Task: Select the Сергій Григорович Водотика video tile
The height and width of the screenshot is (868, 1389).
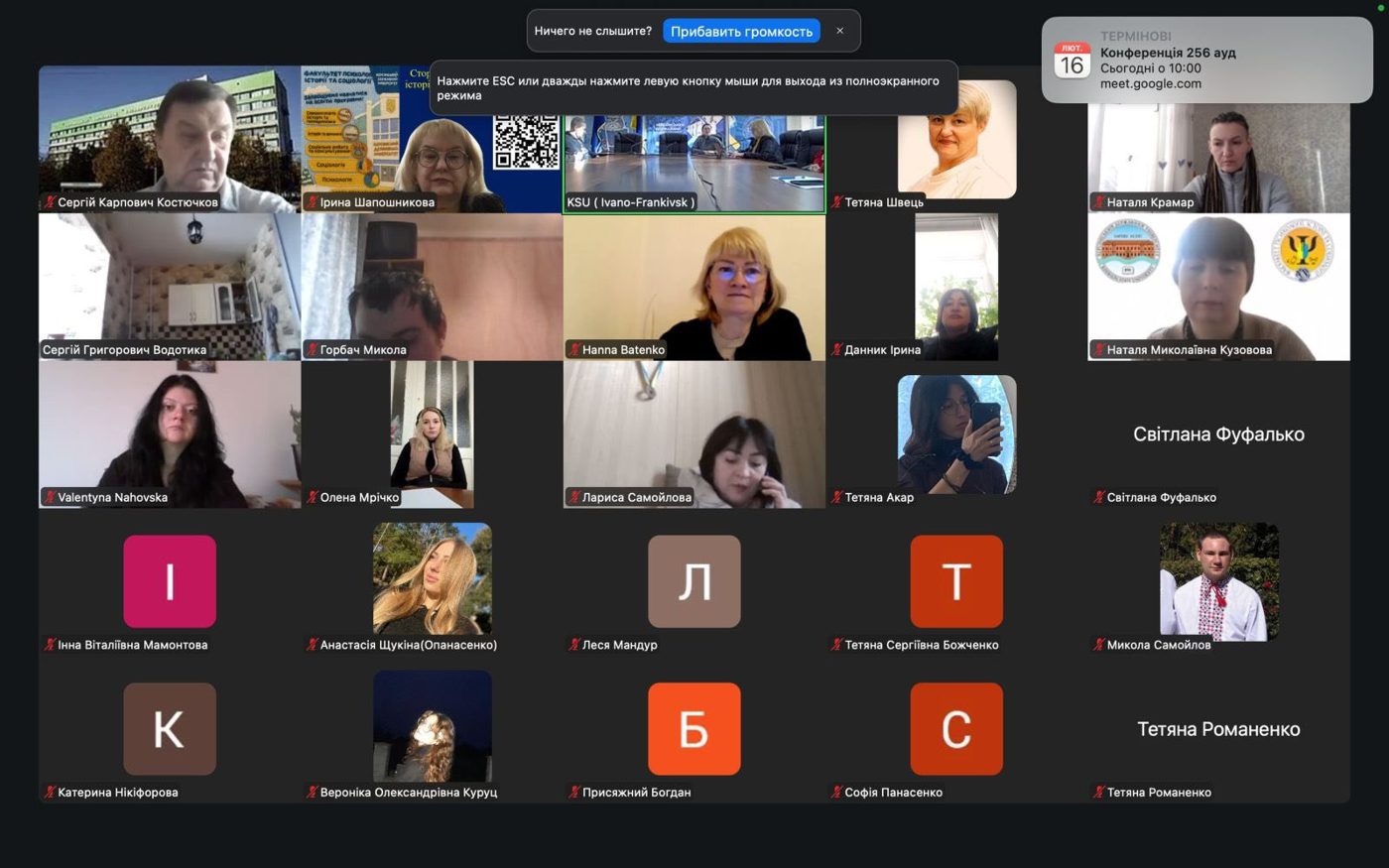Action: 170,287
